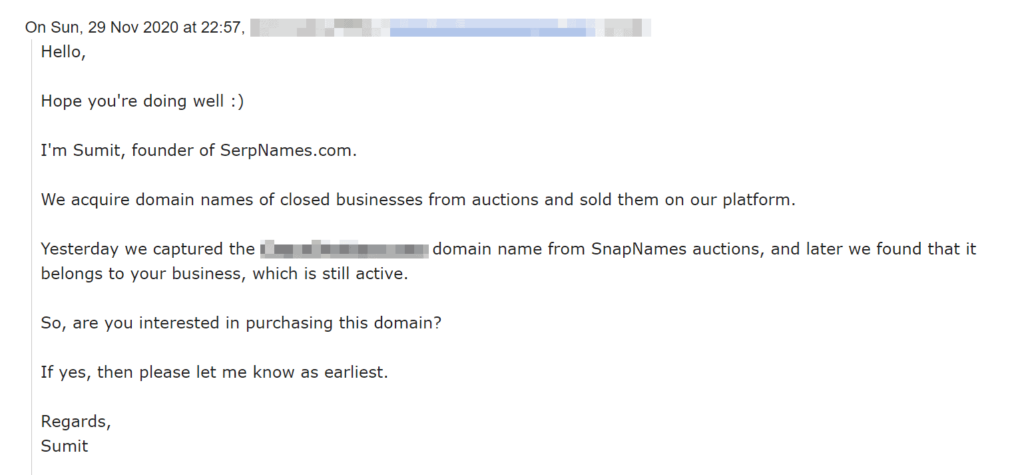The height and width of the screenshot is (475, 1024).
Task: Click the "22:57" time in the header
Action: click(221, 28)
